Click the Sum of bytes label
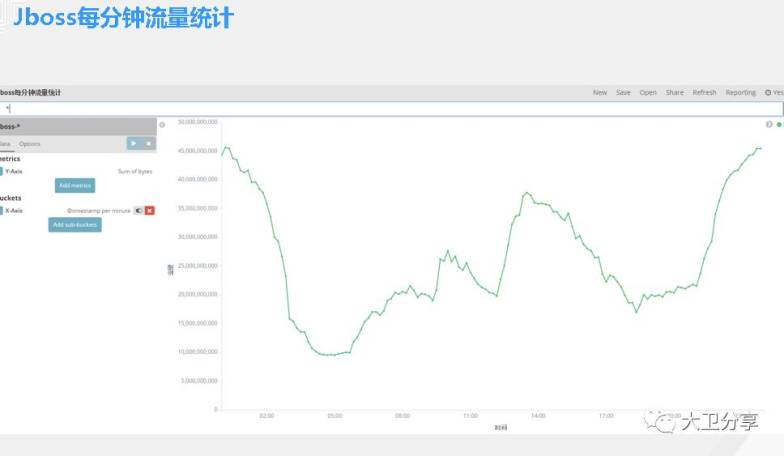Screen dimensions: 784x456 [135, 171]
